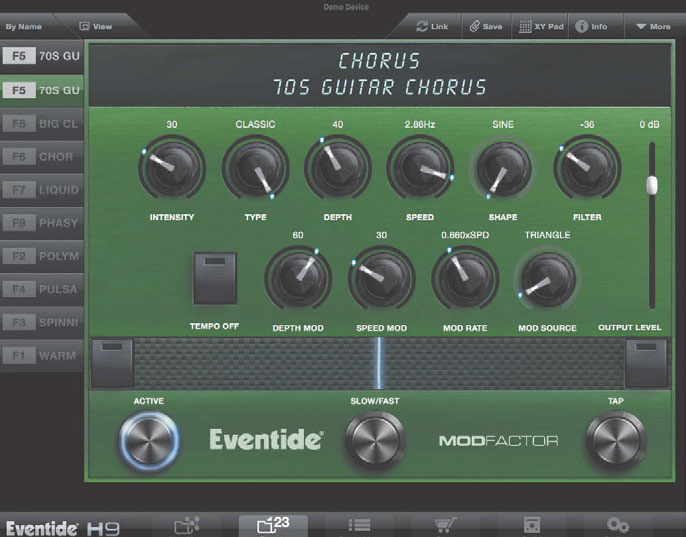Screen dimensions: 686x537
Task: Click the MODFACTOR logo on the pedal
Action: coord(498,441)
